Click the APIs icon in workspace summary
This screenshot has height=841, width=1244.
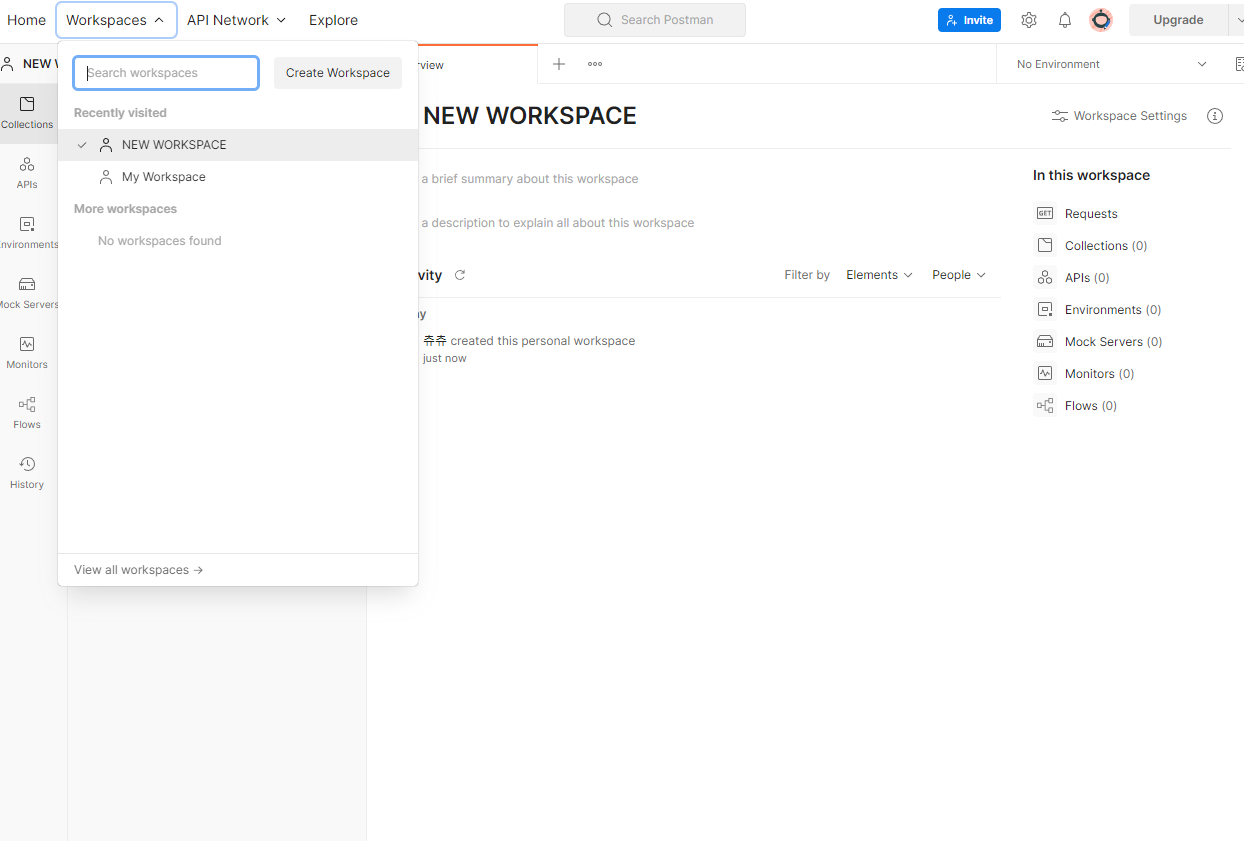[x=1045, y=277]
